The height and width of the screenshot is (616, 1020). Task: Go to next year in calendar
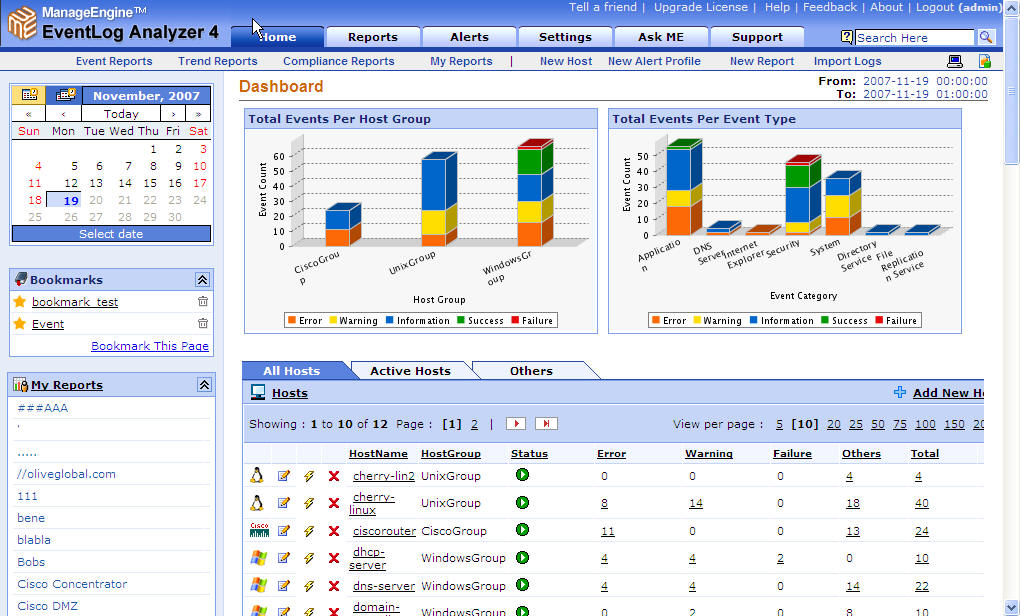coord(198,114)
